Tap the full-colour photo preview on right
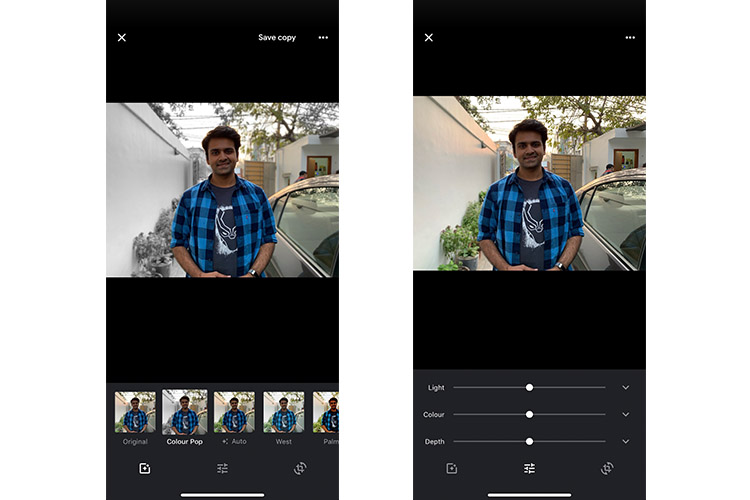750x500 pixels. coord(529,183)
